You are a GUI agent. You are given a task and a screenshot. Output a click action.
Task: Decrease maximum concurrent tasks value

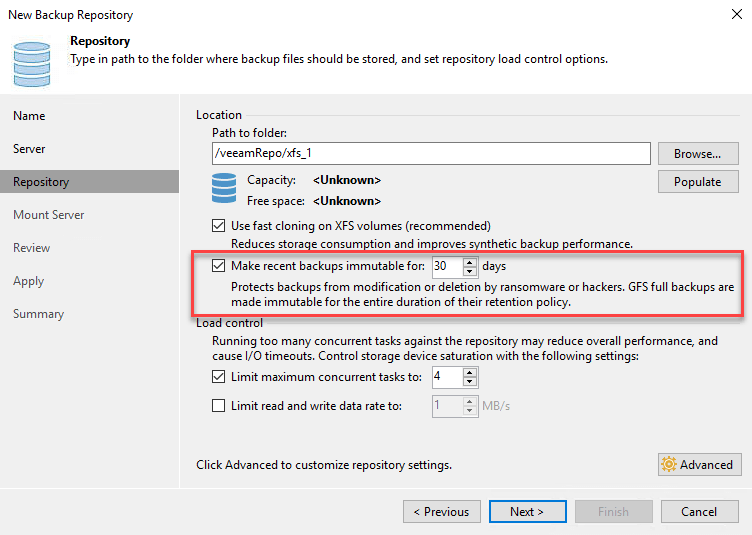coord(470,382)
